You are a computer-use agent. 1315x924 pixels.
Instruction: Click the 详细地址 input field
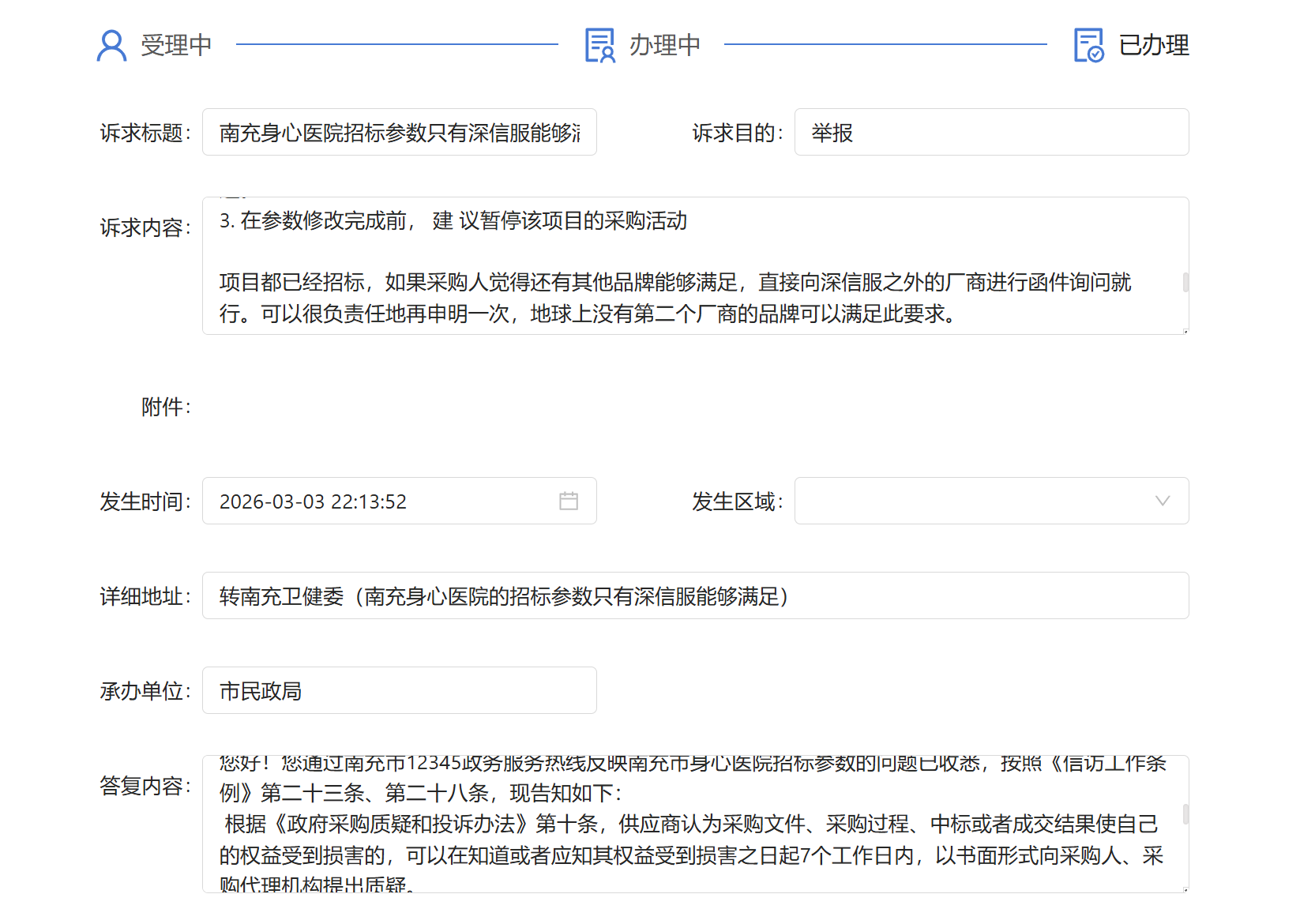coord(695,596)
